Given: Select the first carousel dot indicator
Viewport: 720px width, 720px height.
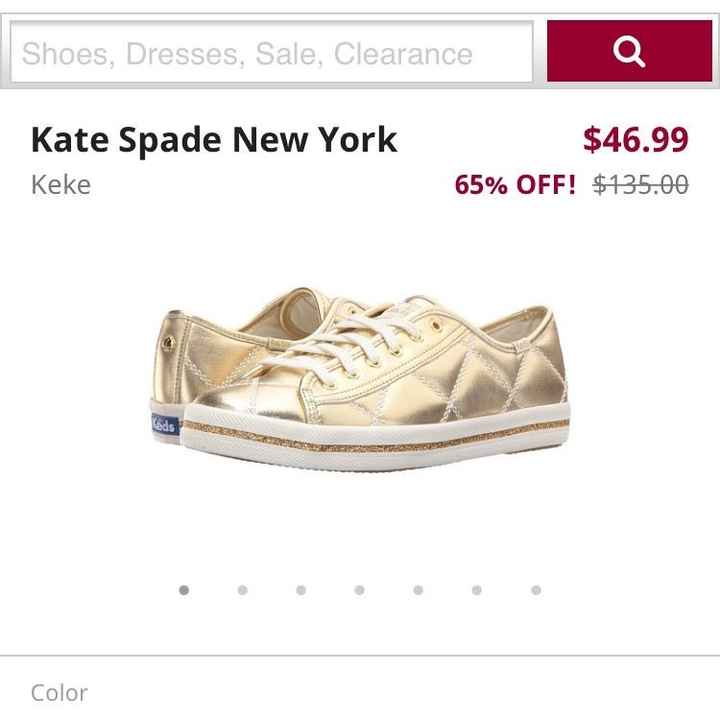Looking at the screenshot, I should pyautogui.click(x=184, y=590).
